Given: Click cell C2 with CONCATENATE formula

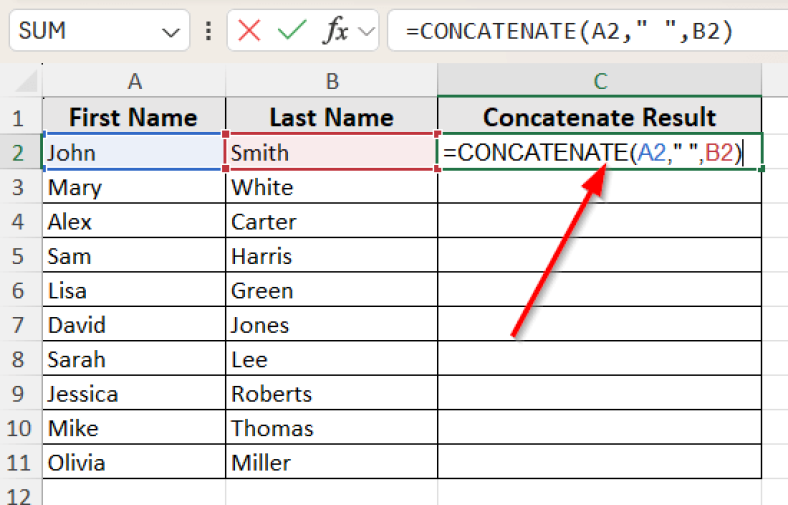Looking at the screenshot, I should tap(599, 152).
